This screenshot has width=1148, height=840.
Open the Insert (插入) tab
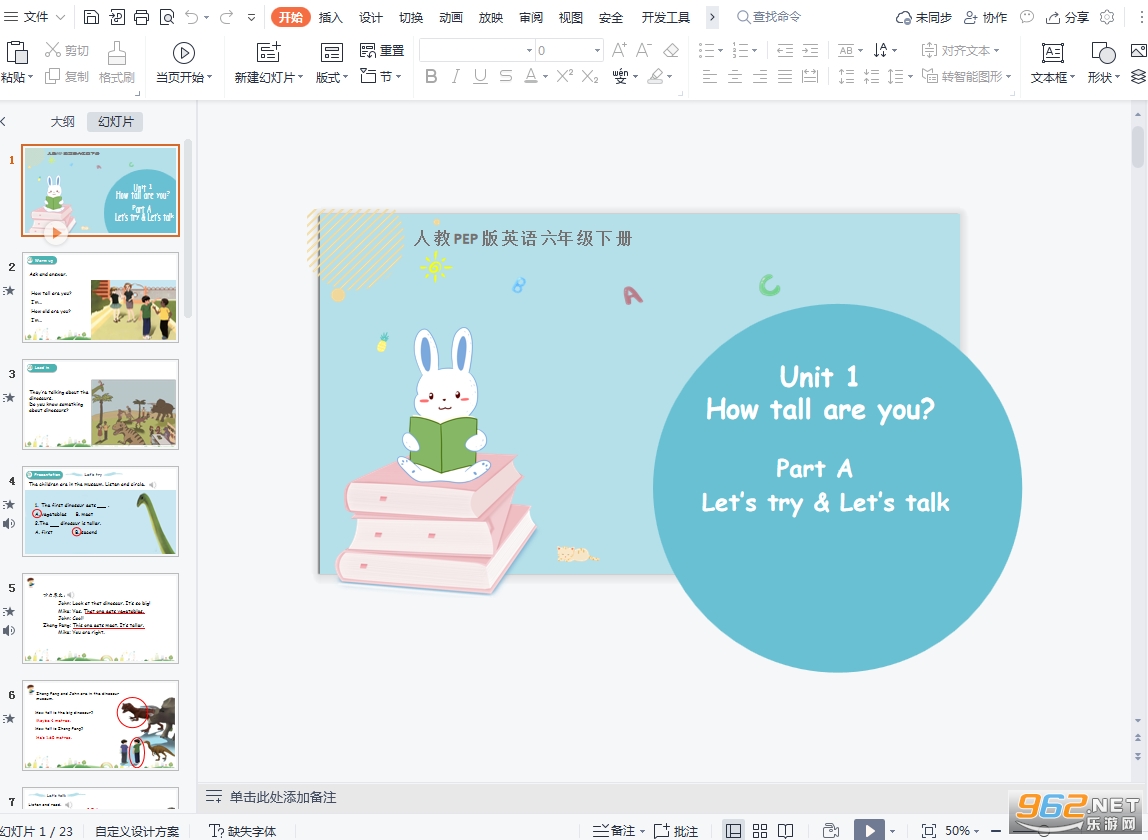330,17
